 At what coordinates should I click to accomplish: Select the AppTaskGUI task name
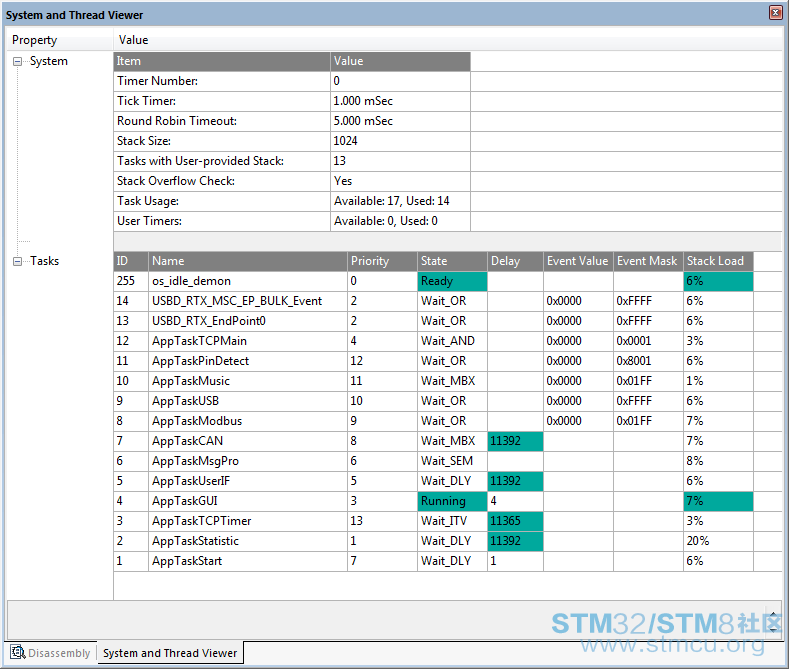tap(185, 501)
